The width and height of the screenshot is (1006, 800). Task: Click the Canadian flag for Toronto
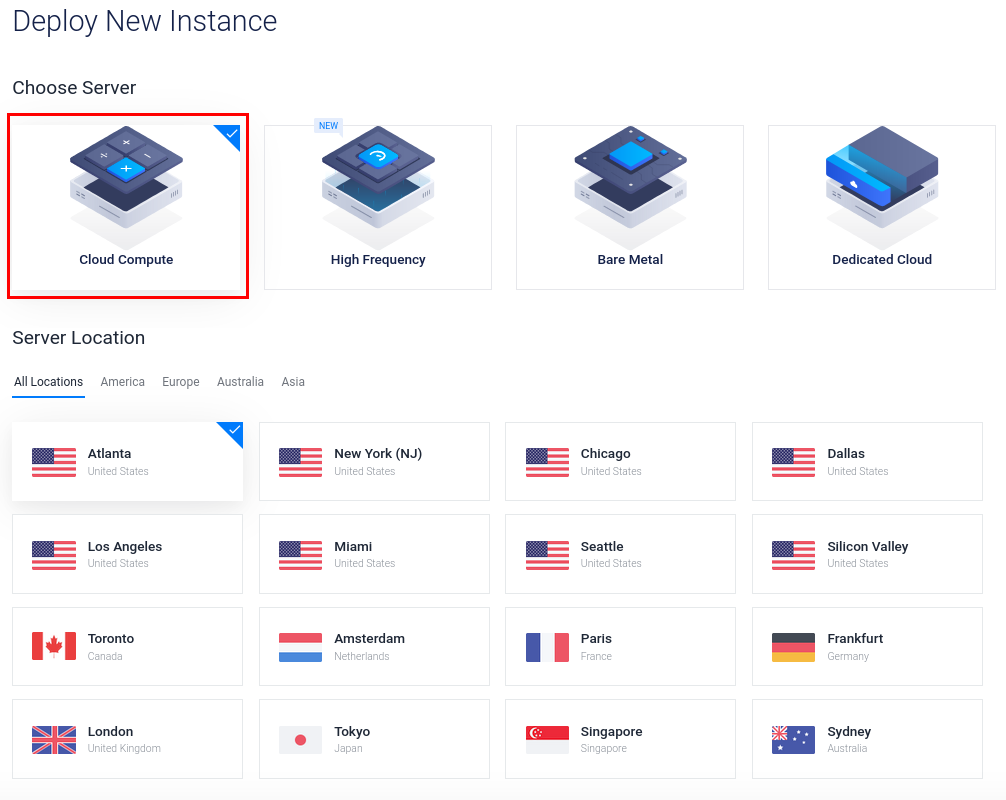tap(53, 646)
